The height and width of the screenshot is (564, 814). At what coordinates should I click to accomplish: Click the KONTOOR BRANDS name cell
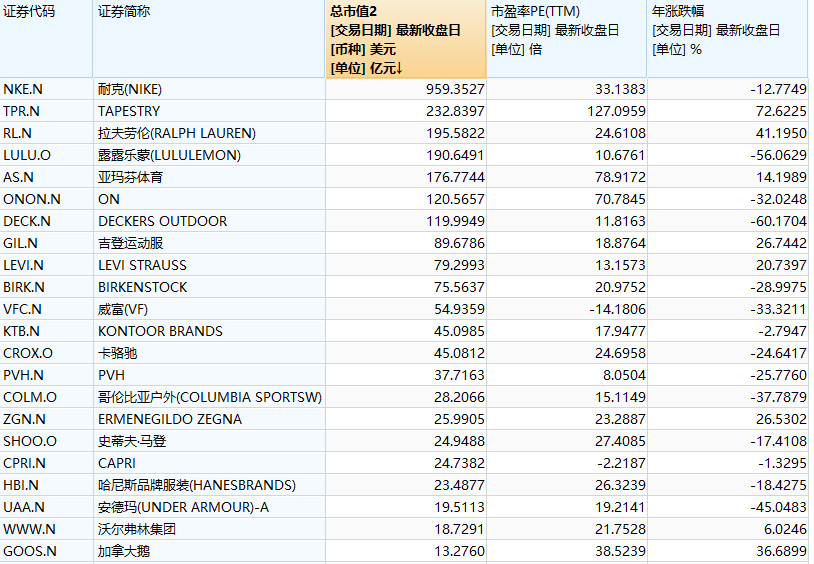point(209,331)
